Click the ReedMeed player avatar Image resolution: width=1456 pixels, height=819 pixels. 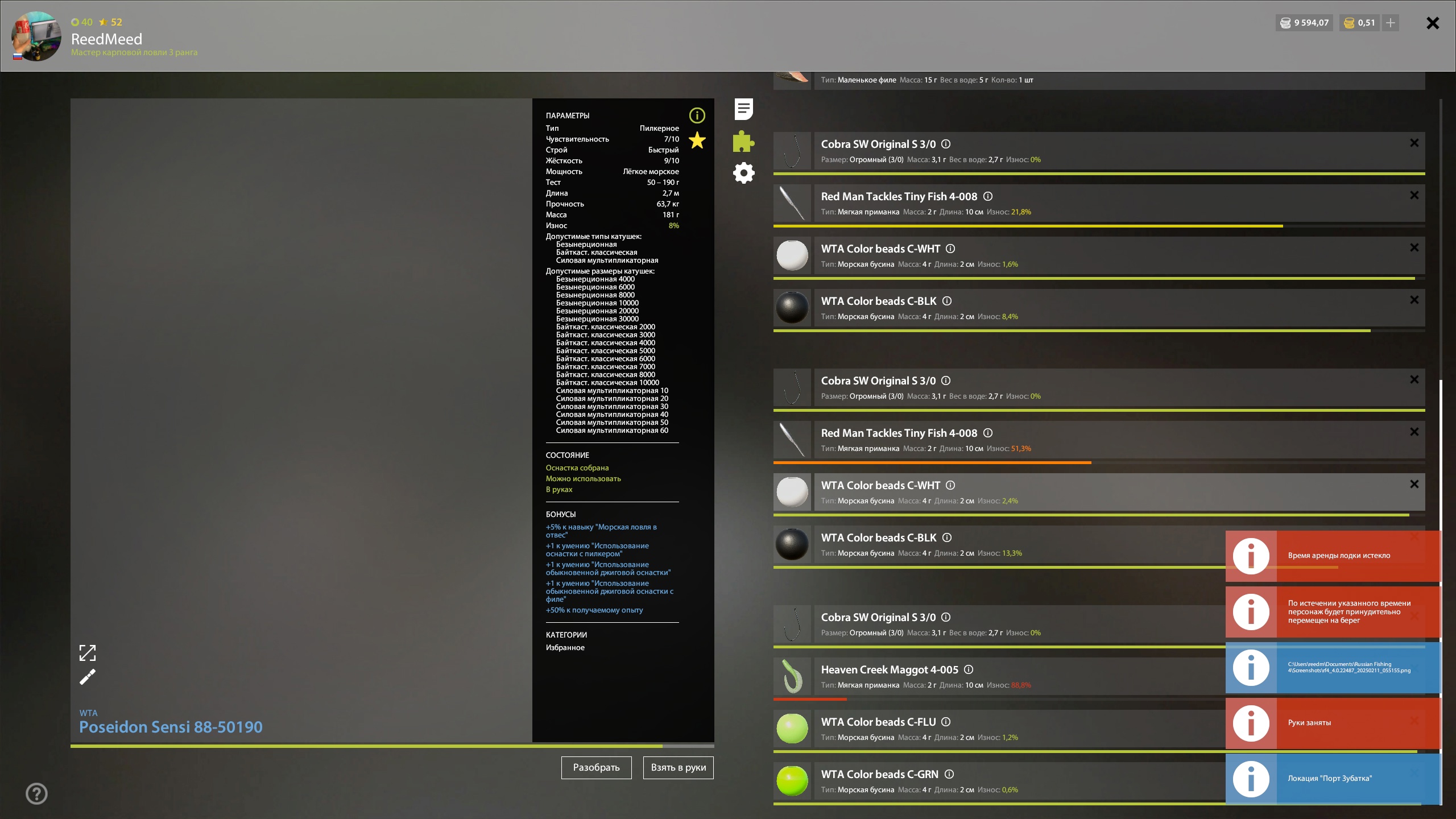click(x=36, y=36)
